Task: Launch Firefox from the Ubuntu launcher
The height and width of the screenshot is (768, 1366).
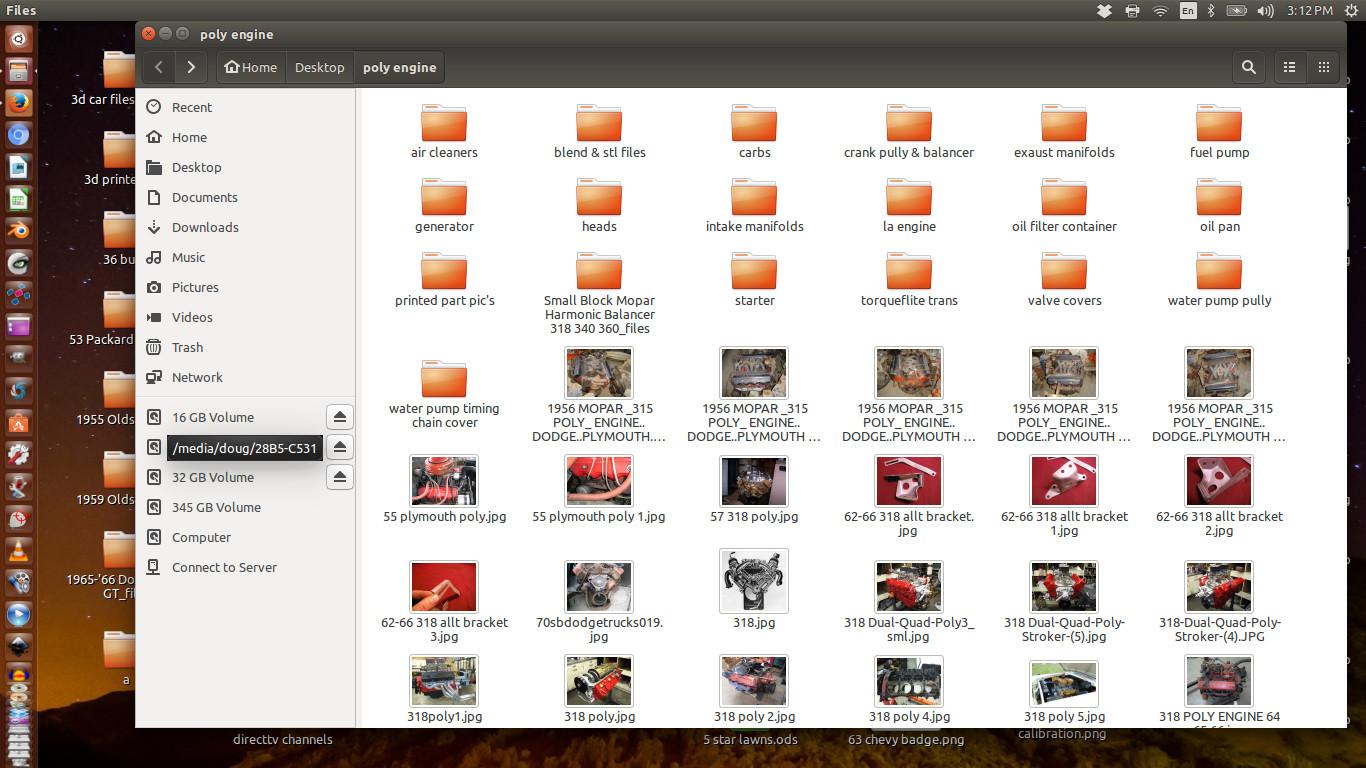Action: 18,102
